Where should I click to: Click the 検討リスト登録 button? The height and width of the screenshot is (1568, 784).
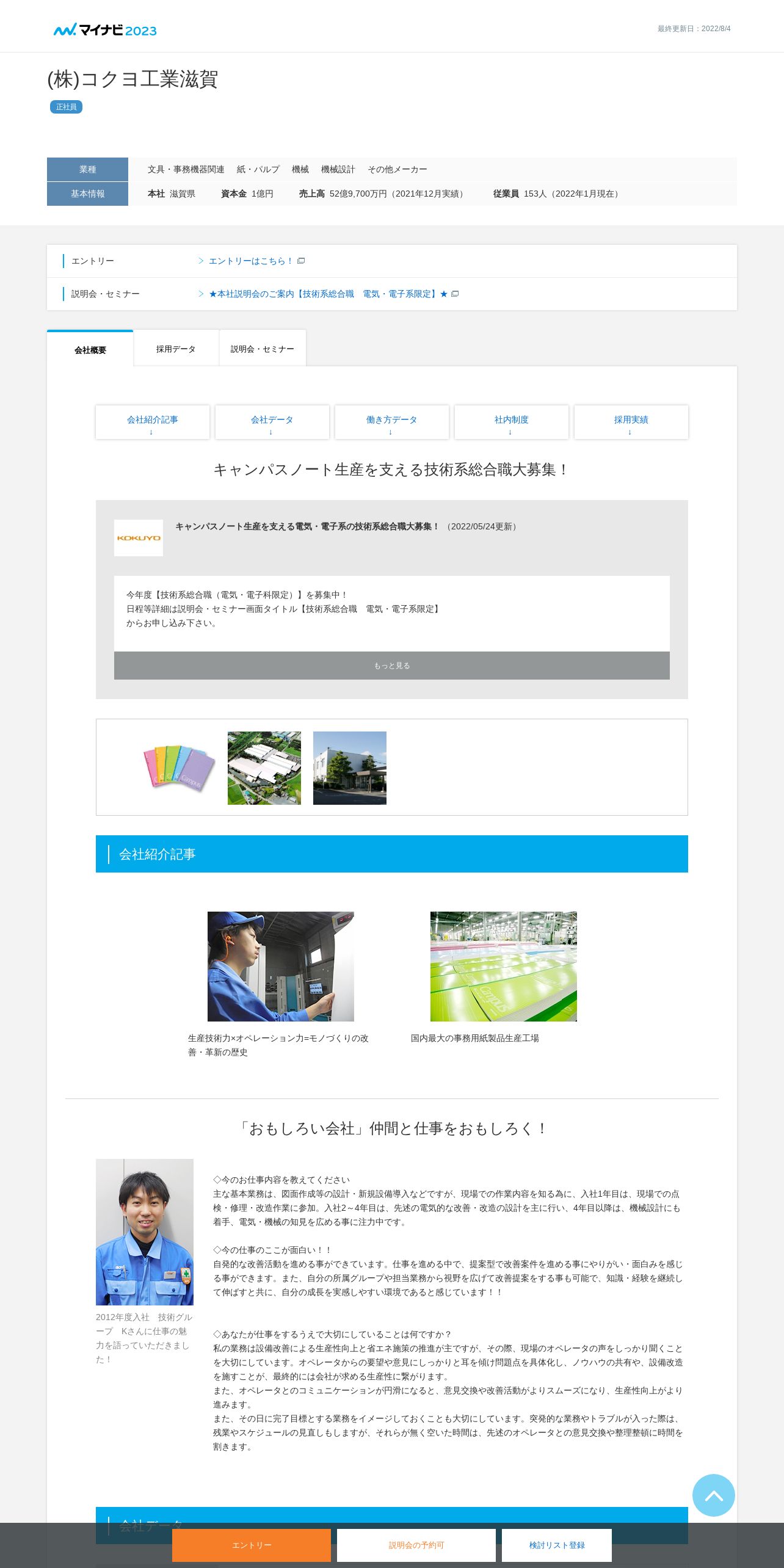[x=557, y=1545]
